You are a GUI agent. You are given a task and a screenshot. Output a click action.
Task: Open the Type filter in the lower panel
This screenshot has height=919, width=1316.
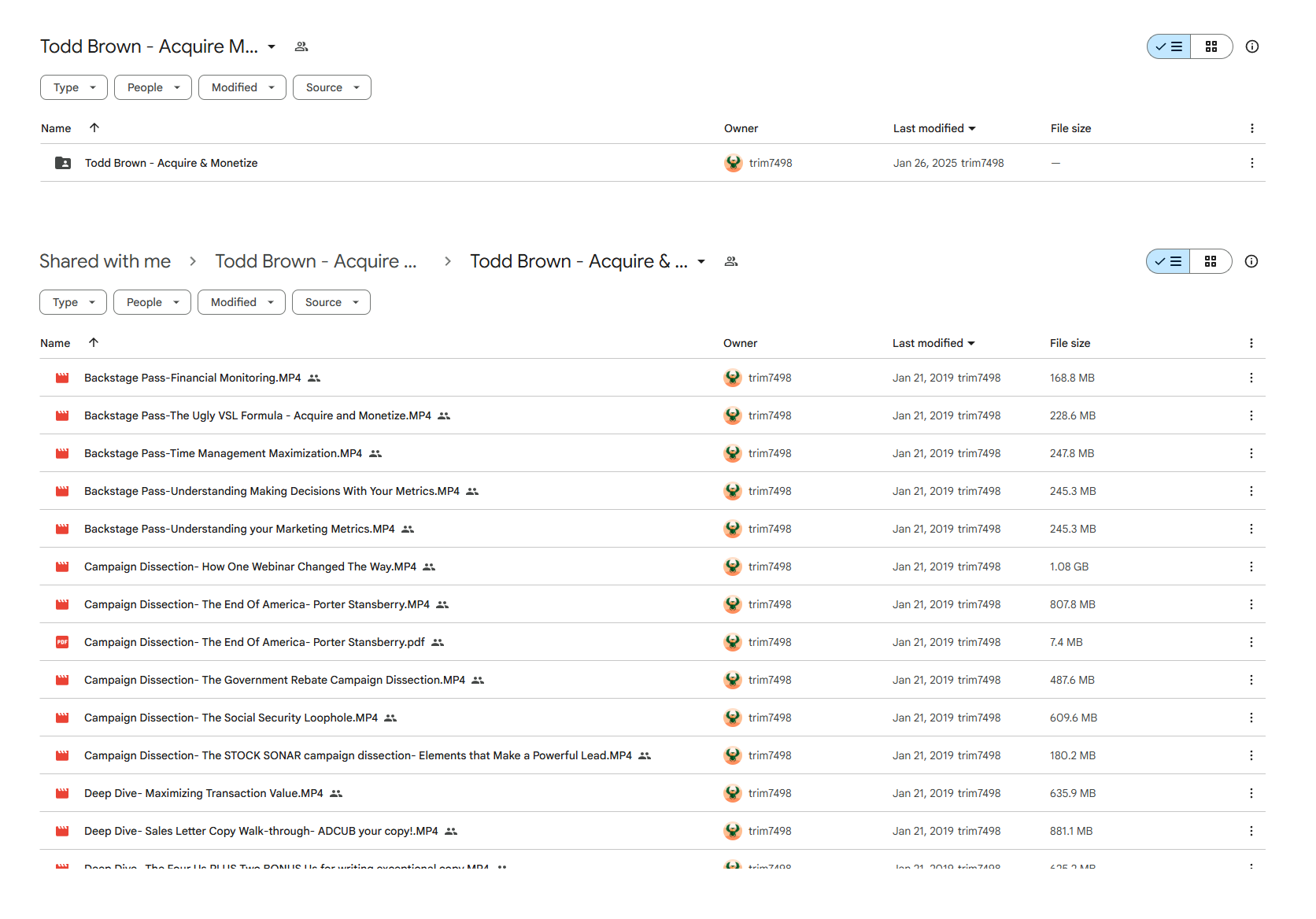point(73,302)
